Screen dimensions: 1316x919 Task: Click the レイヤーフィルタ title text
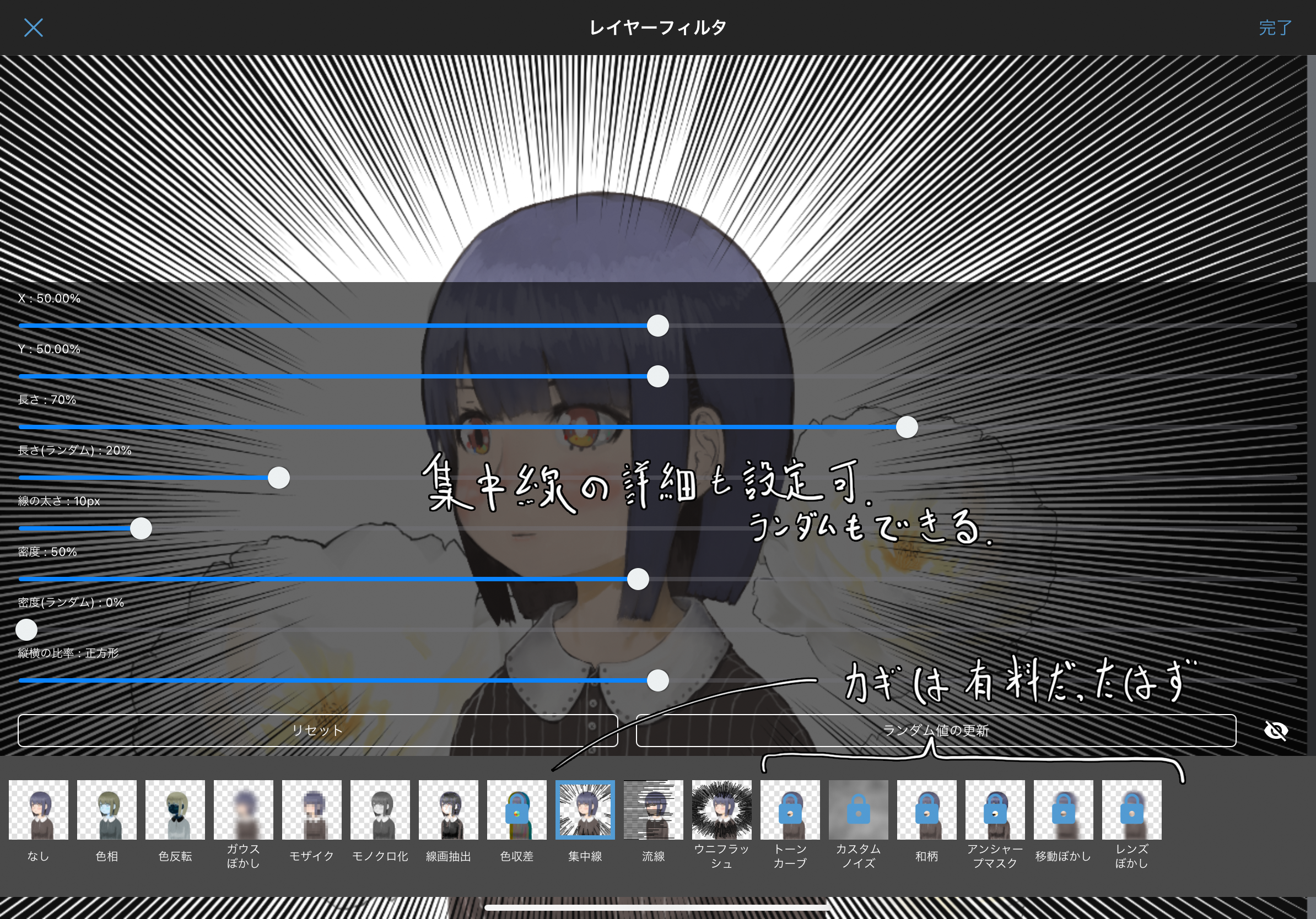tap(658, 27)
